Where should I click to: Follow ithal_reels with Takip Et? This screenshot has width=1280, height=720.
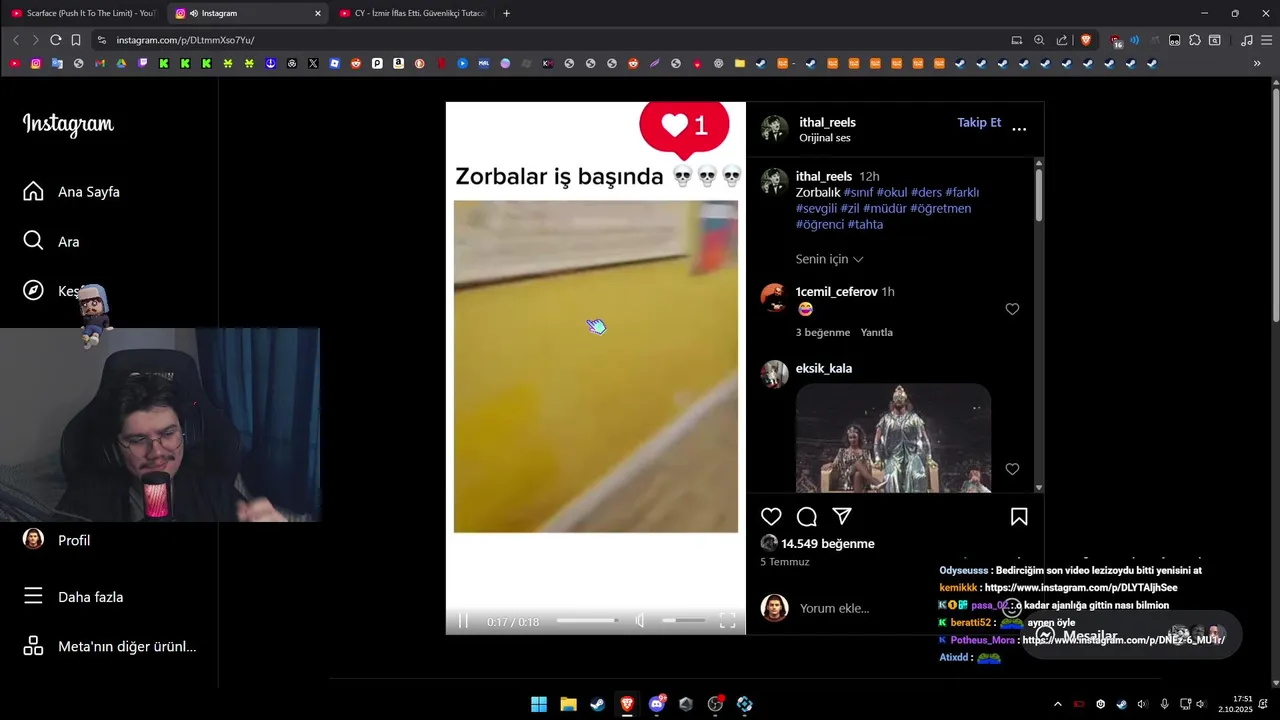(979, 122)
